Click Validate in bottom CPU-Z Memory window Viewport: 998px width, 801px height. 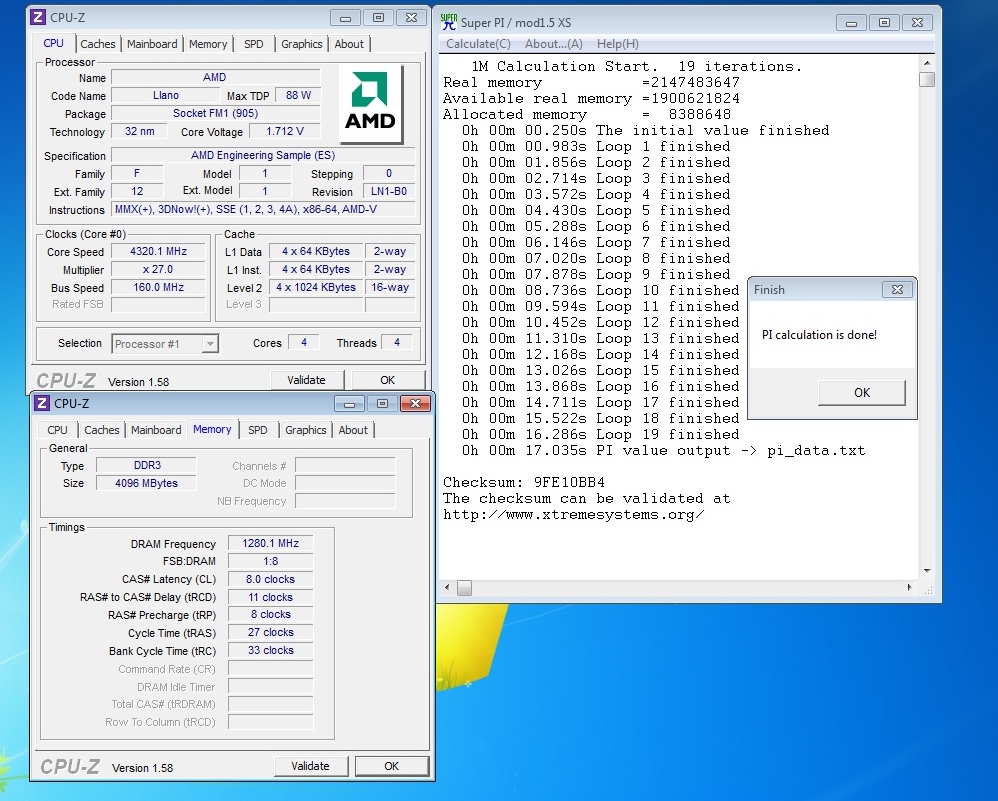pyautogui.click(x=310, y=766)
